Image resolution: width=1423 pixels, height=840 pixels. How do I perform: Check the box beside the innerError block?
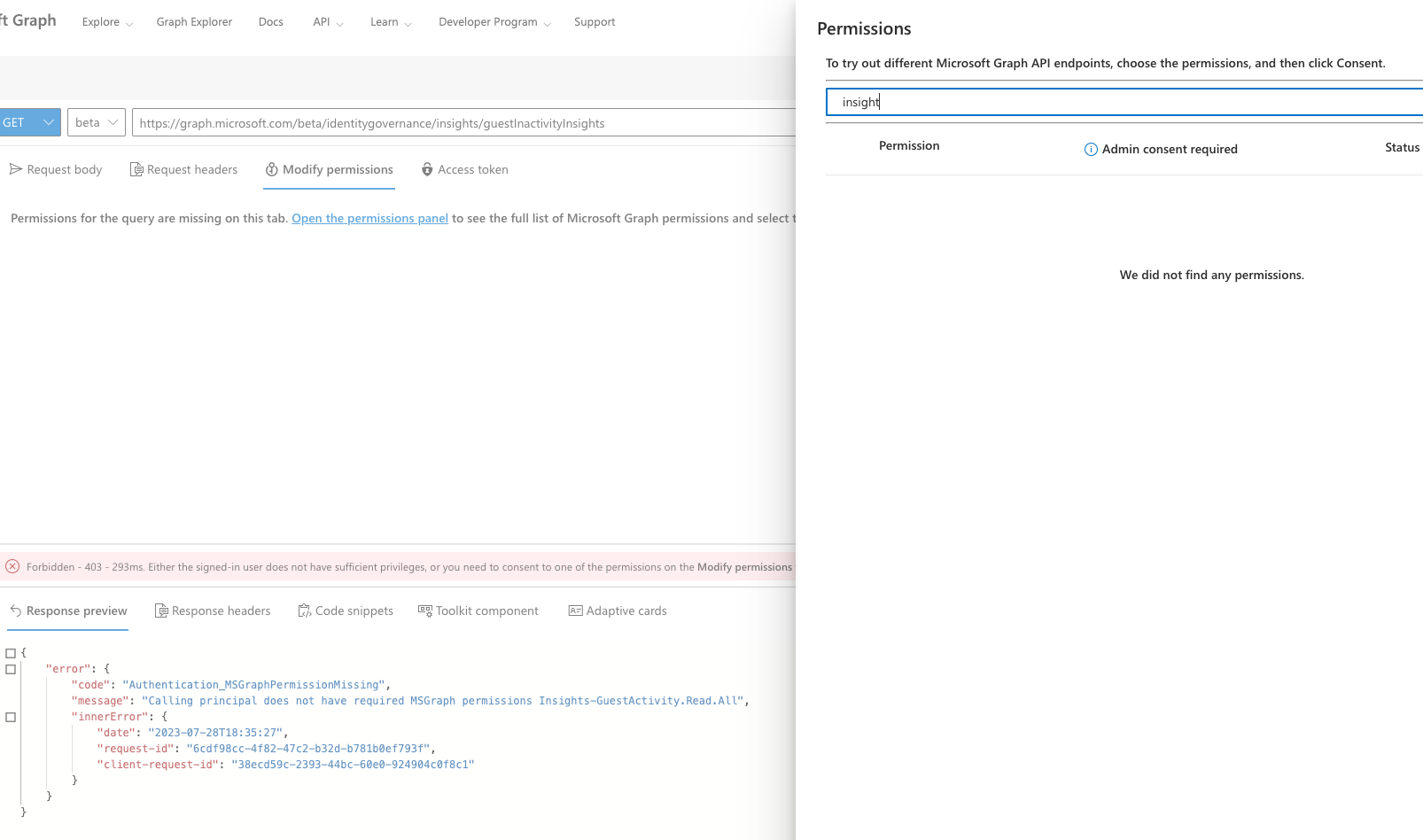click(11, 717)
